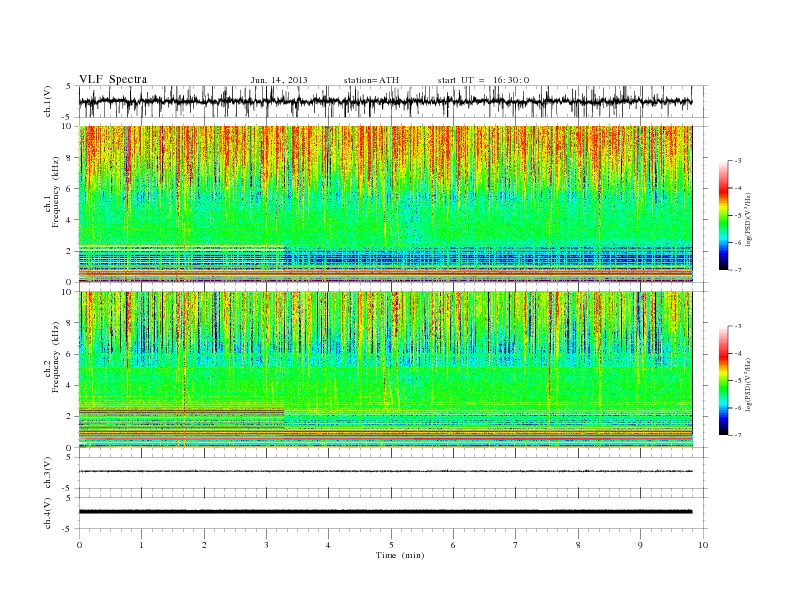Viewport: 792px width, 612px height.
Task: Select the "start UT = 16:30:0" text
Action: [483, 80]
